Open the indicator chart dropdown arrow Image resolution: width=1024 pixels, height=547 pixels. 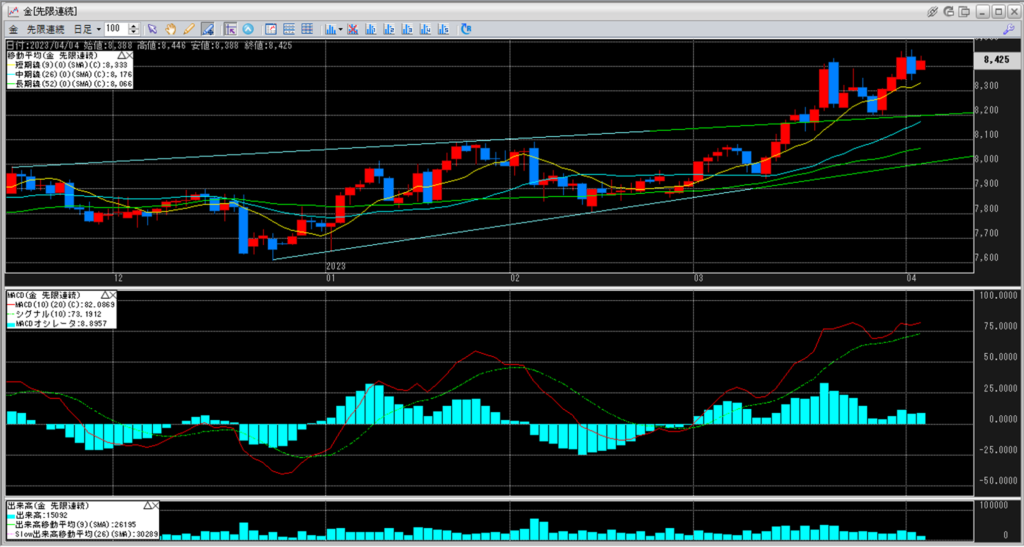click(342, 28)
